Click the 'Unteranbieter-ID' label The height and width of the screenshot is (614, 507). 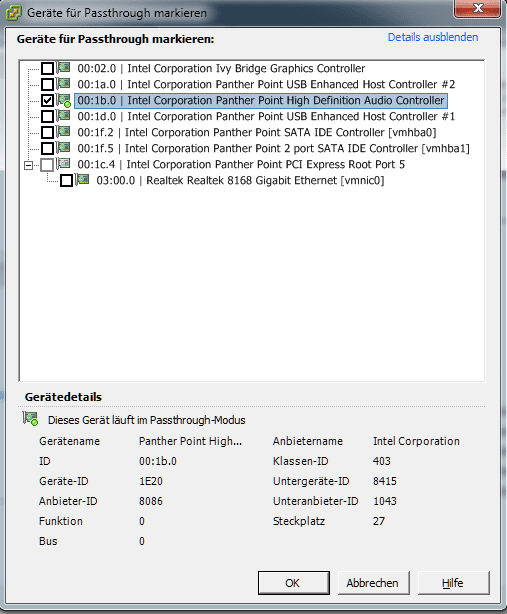pyautogui.click(x=315, y=501)
